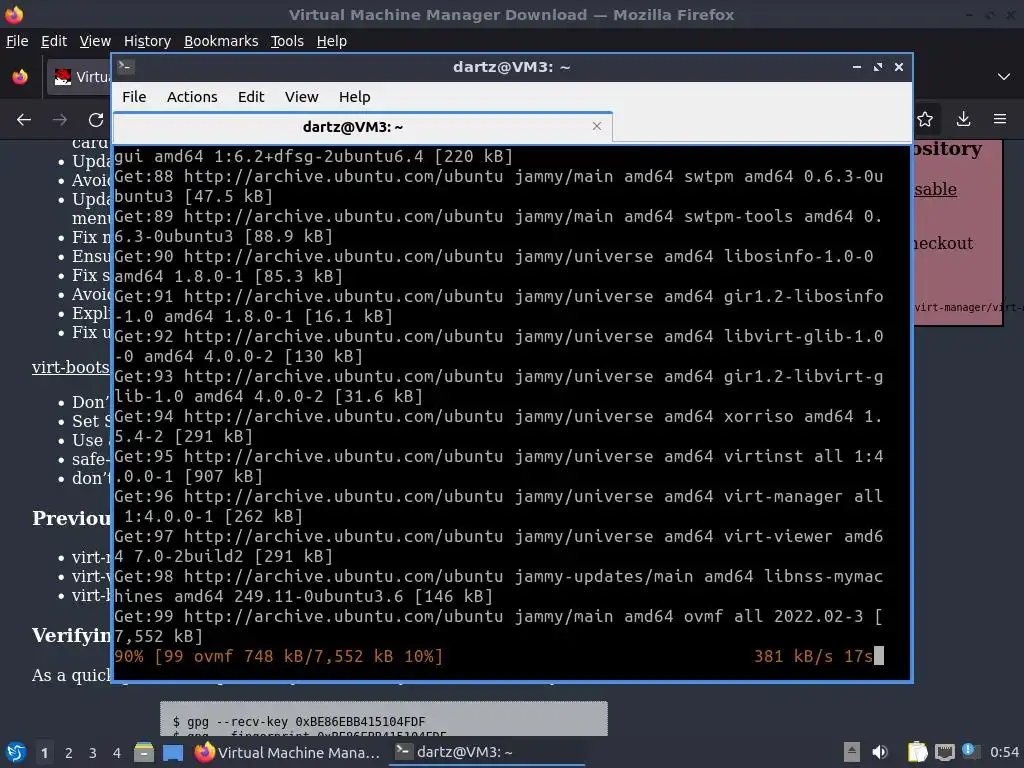Switch to workspace 1

pyautogui.click(x=44, y=753)
